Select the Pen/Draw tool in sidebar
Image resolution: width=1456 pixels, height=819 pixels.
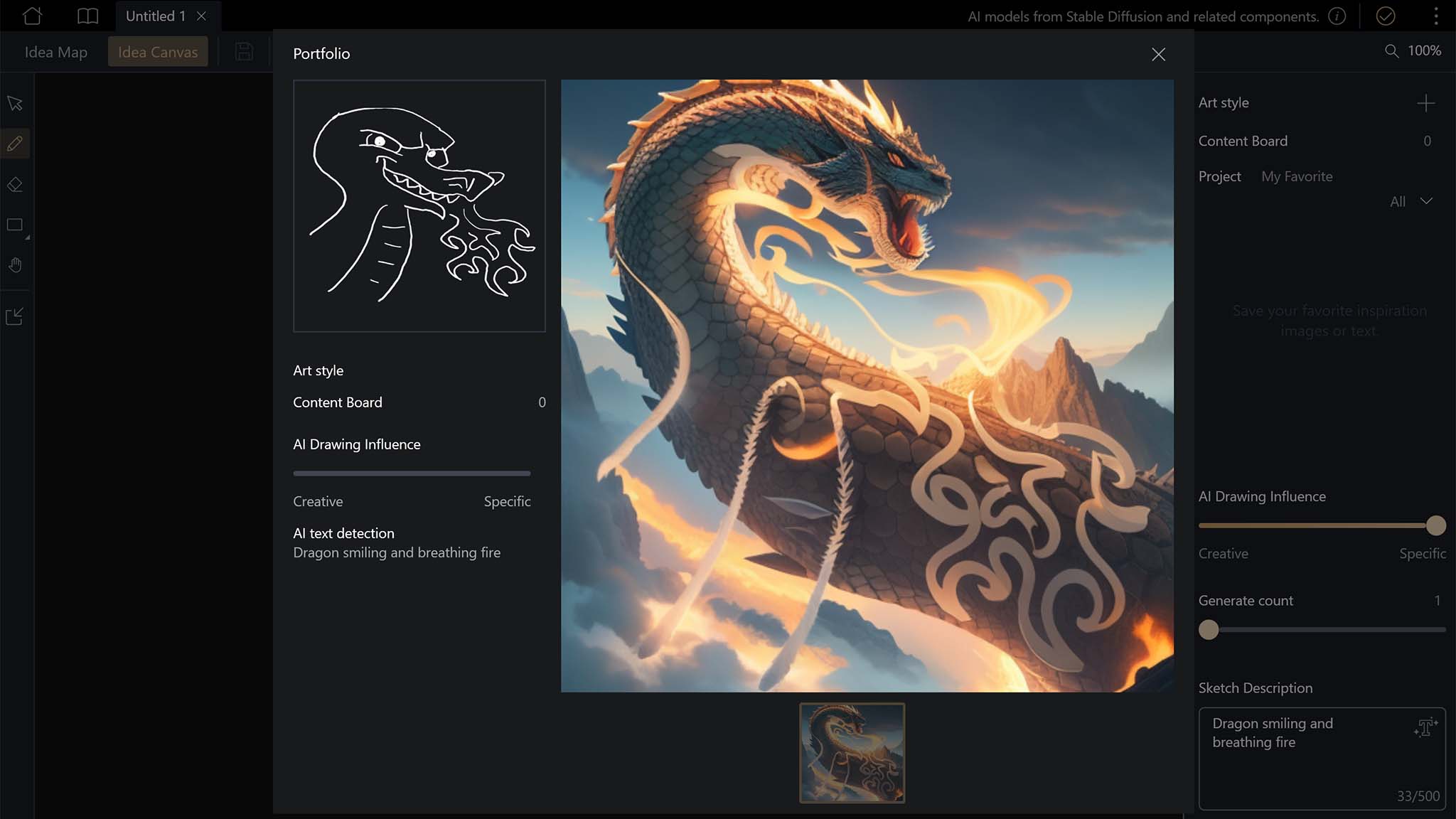15,144
